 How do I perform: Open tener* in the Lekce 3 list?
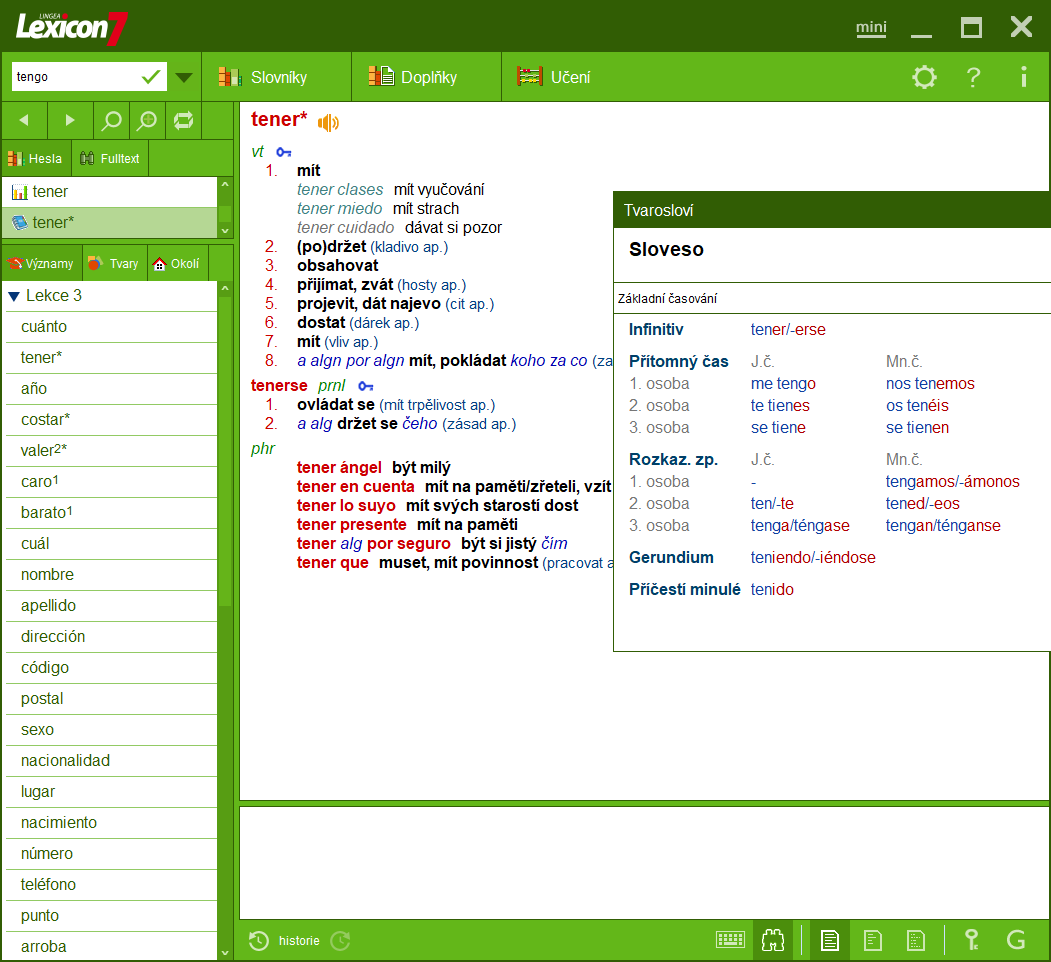pyautogui.click(x=111, y=357)
